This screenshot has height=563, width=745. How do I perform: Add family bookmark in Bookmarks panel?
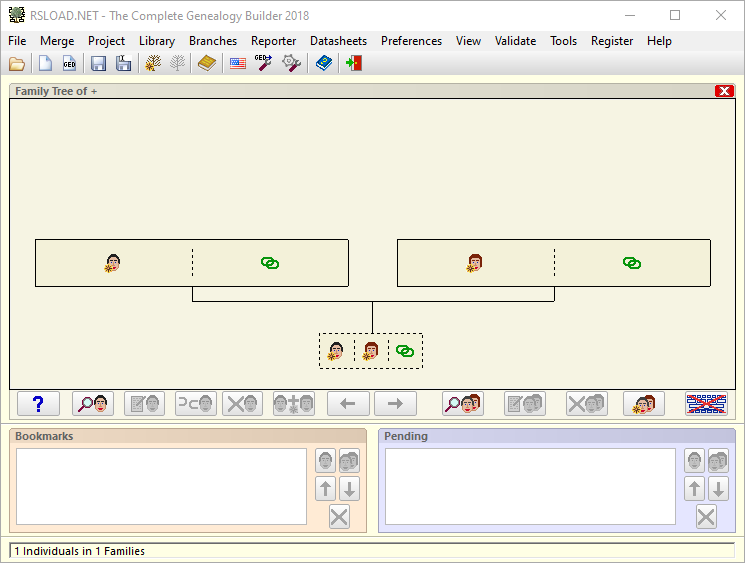click(349, 460)
